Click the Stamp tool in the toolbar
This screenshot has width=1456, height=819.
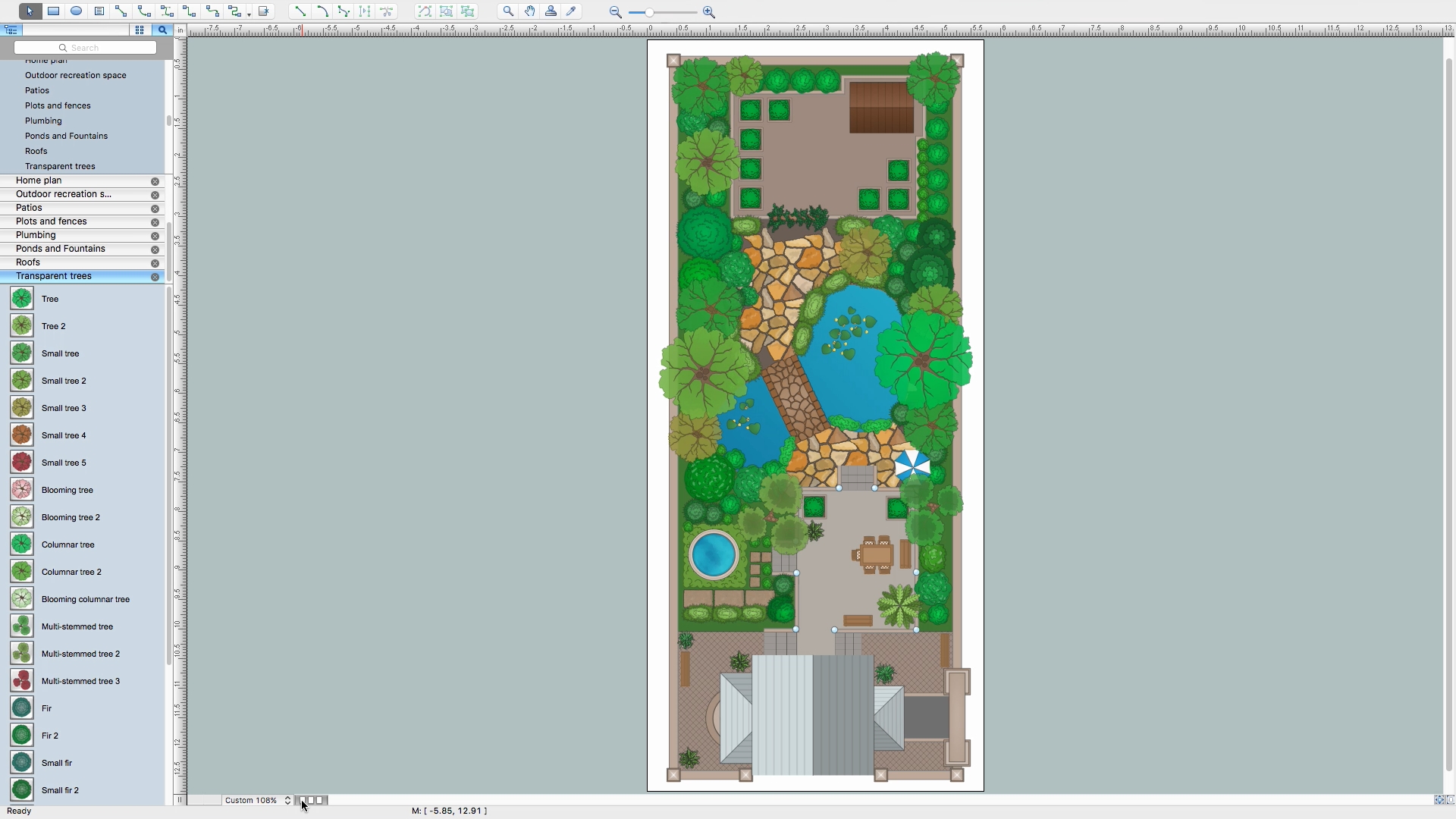[551, 11]
